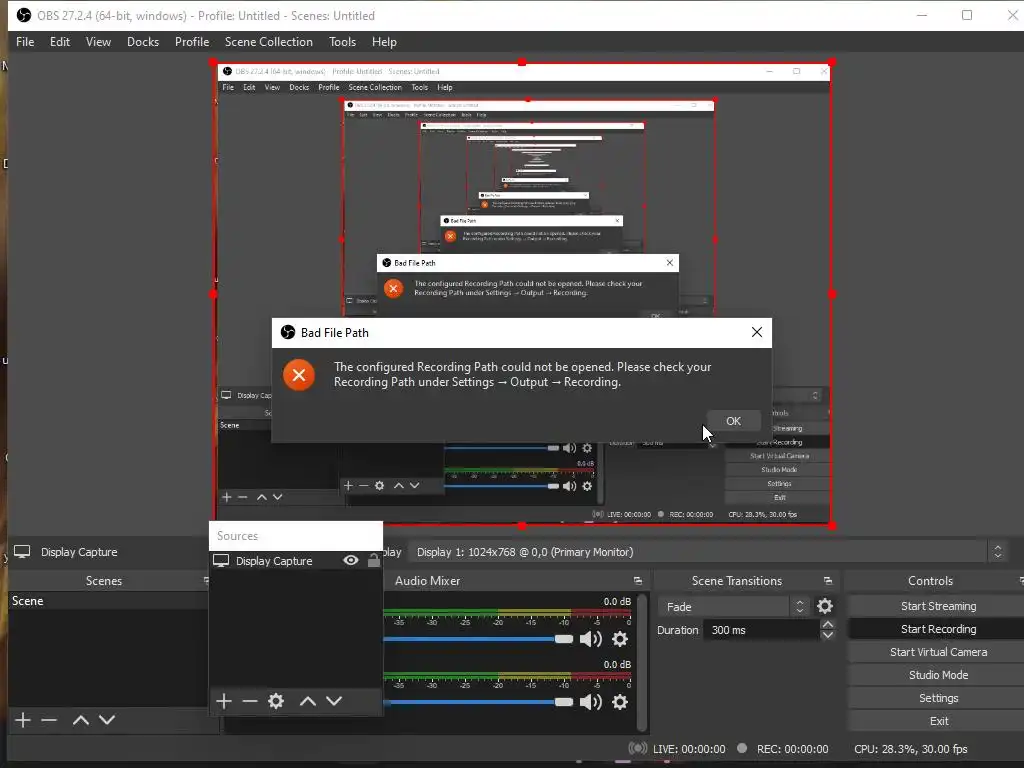1024x768 pixels.
Task: Open the Help menu
Action: coord(384,42)
